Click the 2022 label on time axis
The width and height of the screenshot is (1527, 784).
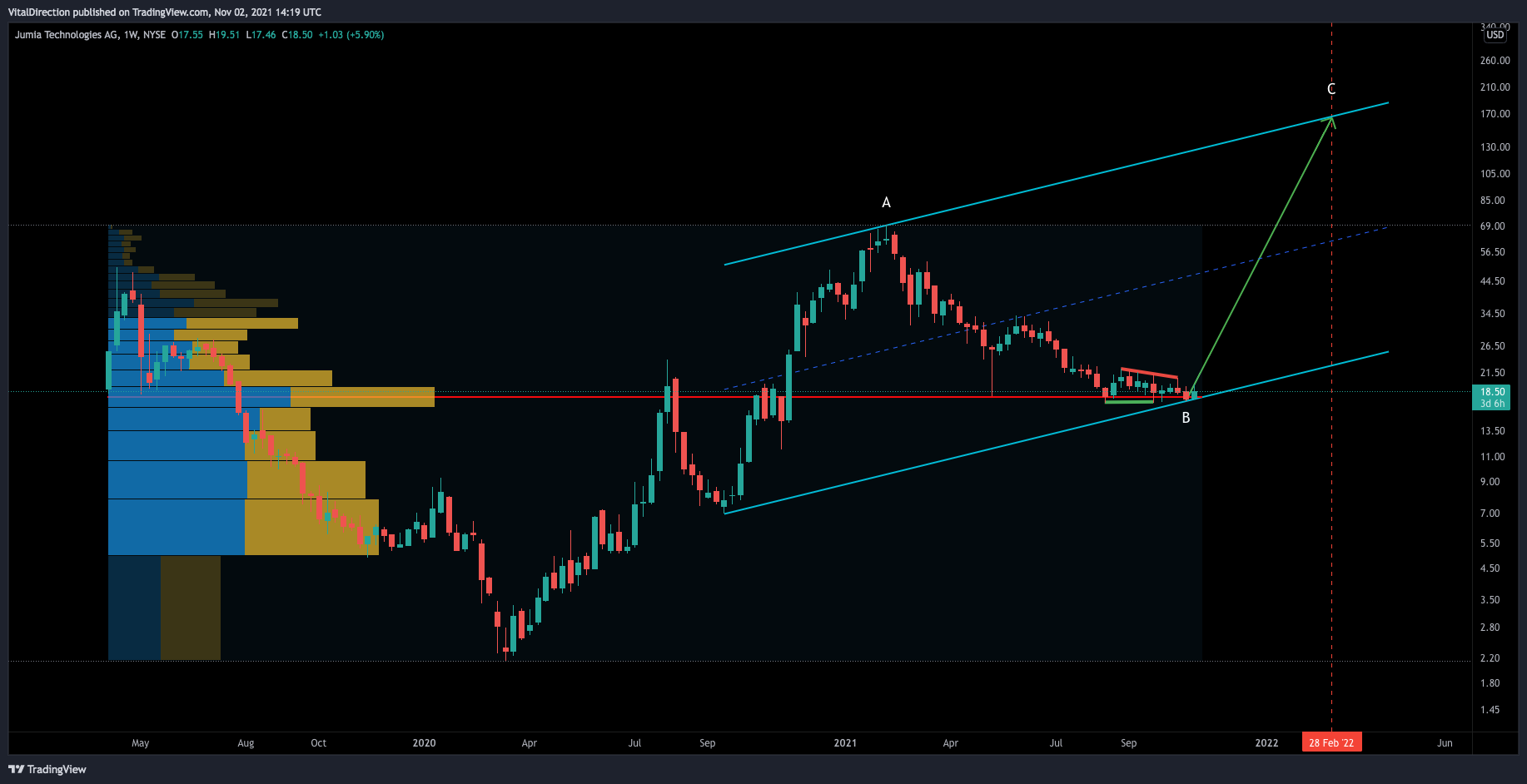tap(1266, 743)
